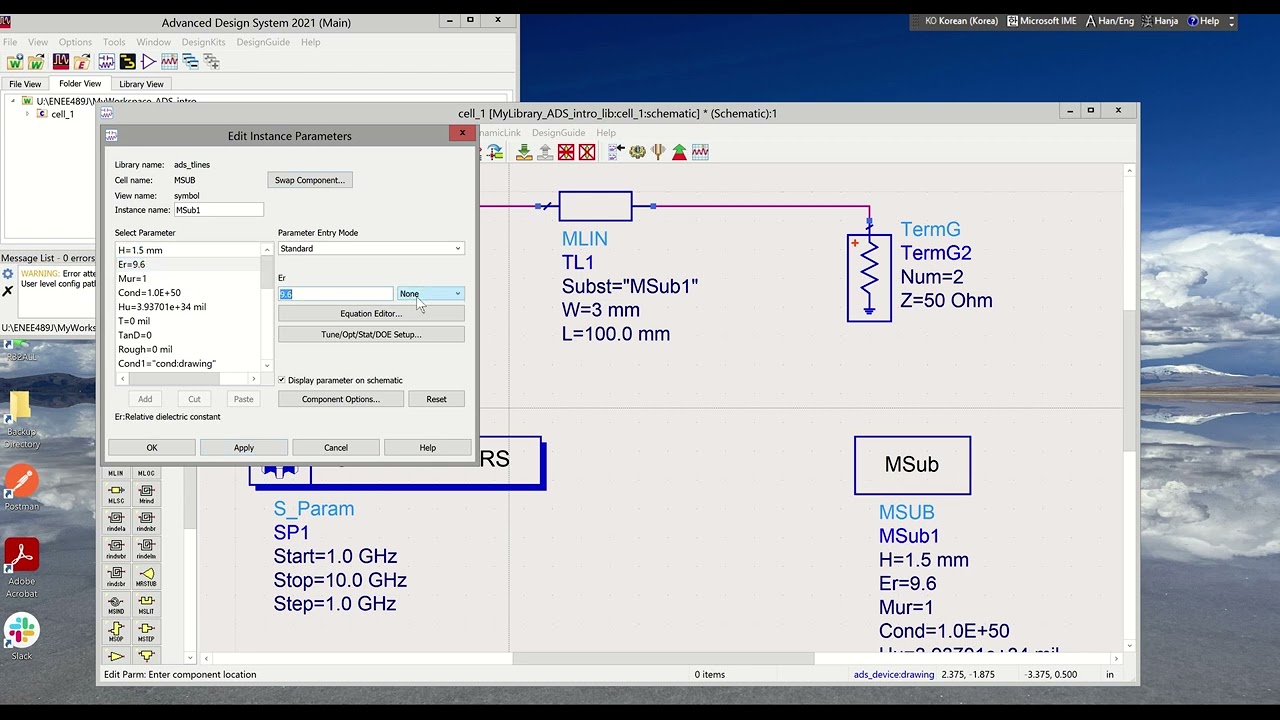The image size is (1280, 720).
Task: Open the Parameter Entry Mode Standard dropdown
Action: pyautogui.click(x=371, y=248)
